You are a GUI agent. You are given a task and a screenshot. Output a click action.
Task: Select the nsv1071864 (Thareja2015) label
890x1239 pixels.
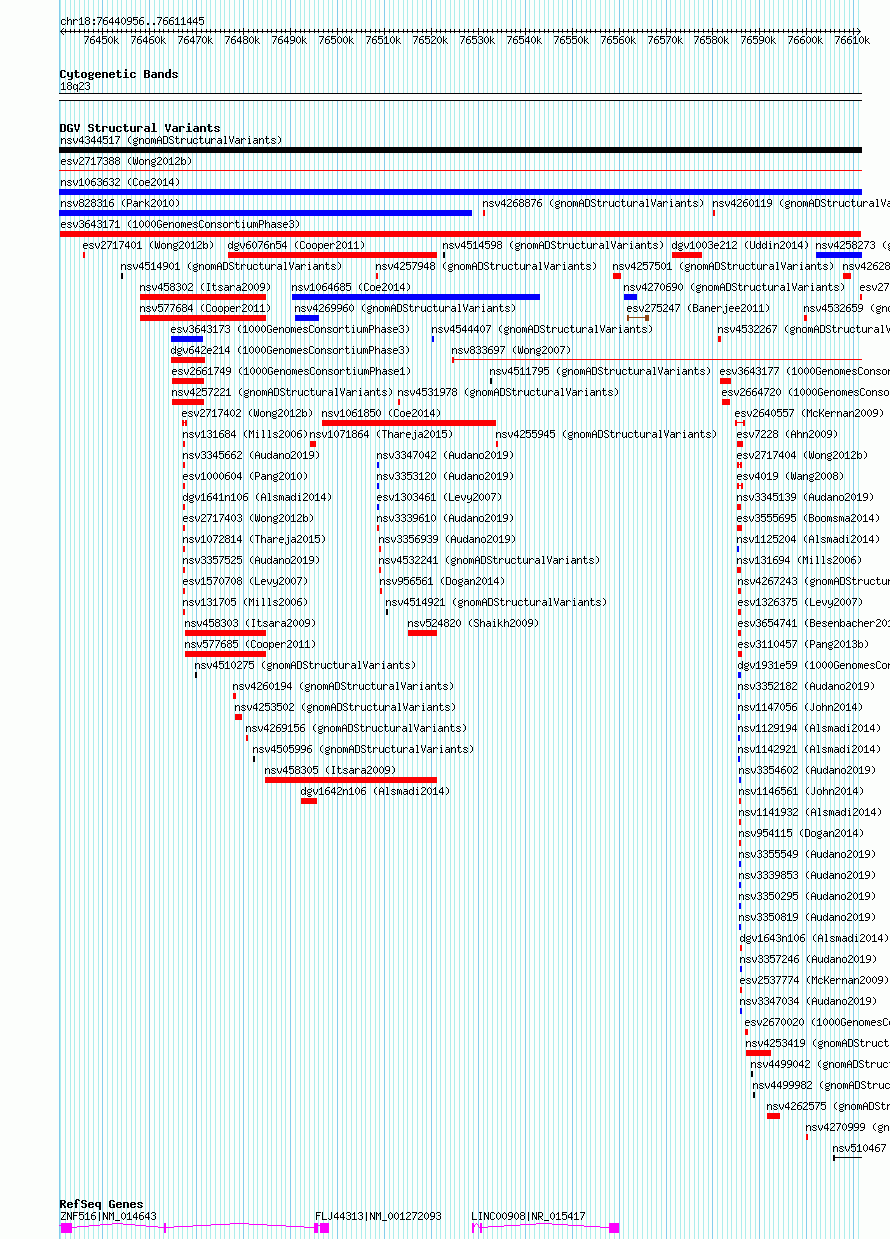click(381, 434)
